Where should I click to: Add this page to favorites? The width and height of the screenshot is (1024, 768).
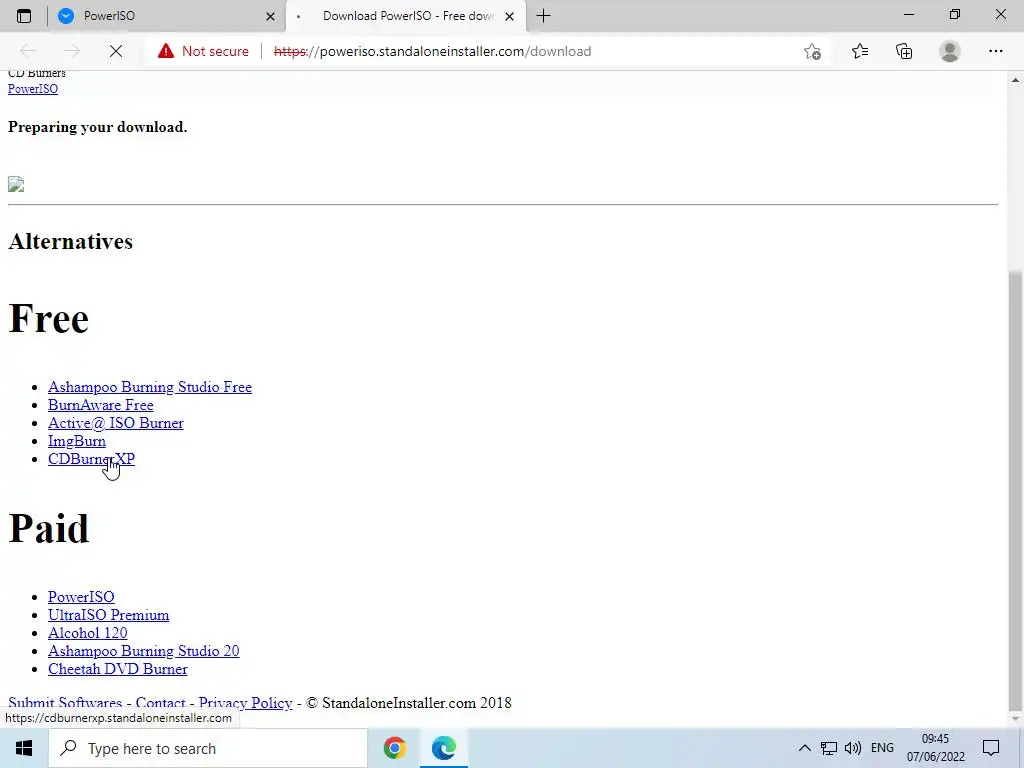(812, 51)
